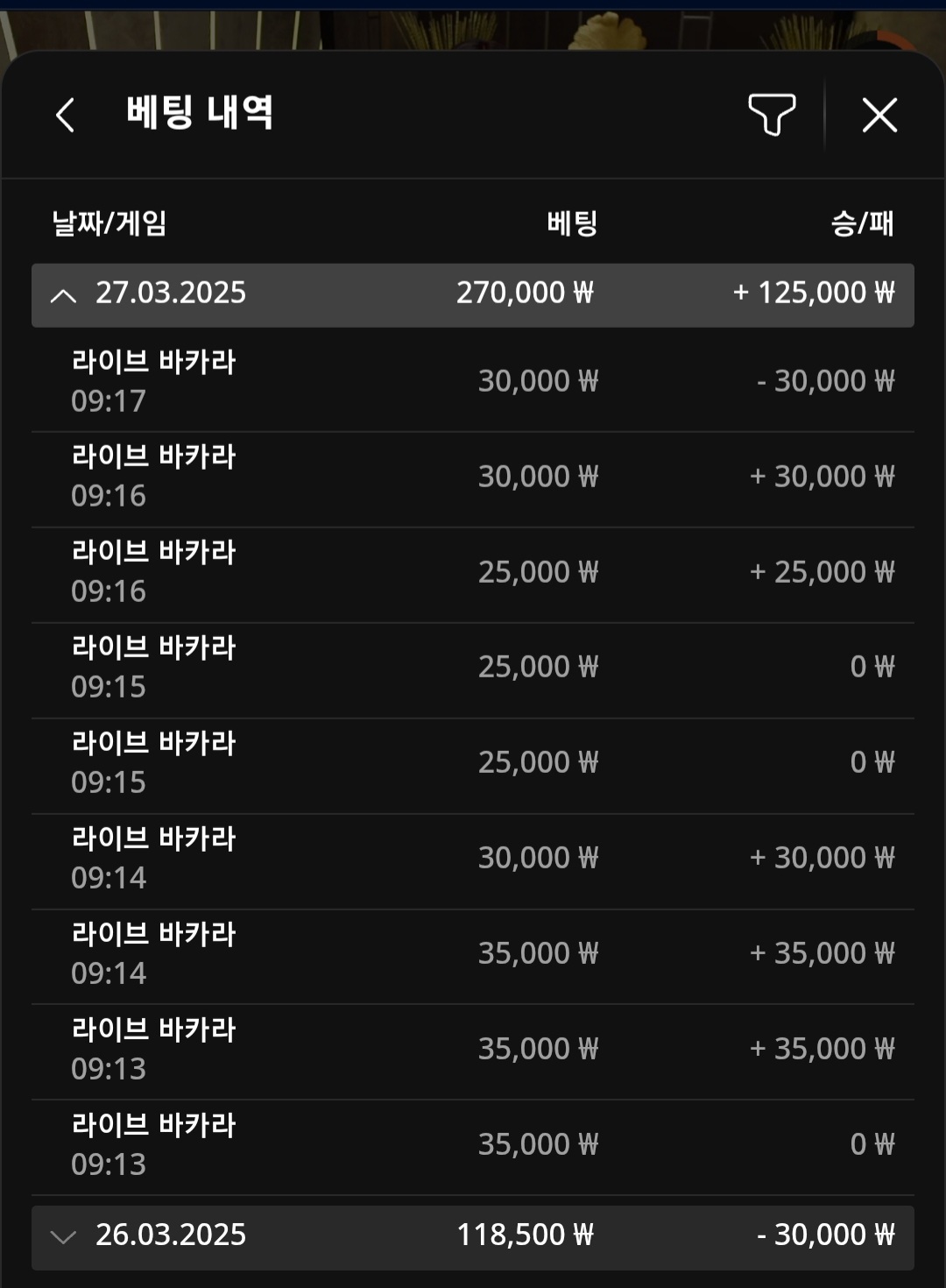
Task: Open the 09:16 bet that won 30,000 ₩
Action: point(473,477)
